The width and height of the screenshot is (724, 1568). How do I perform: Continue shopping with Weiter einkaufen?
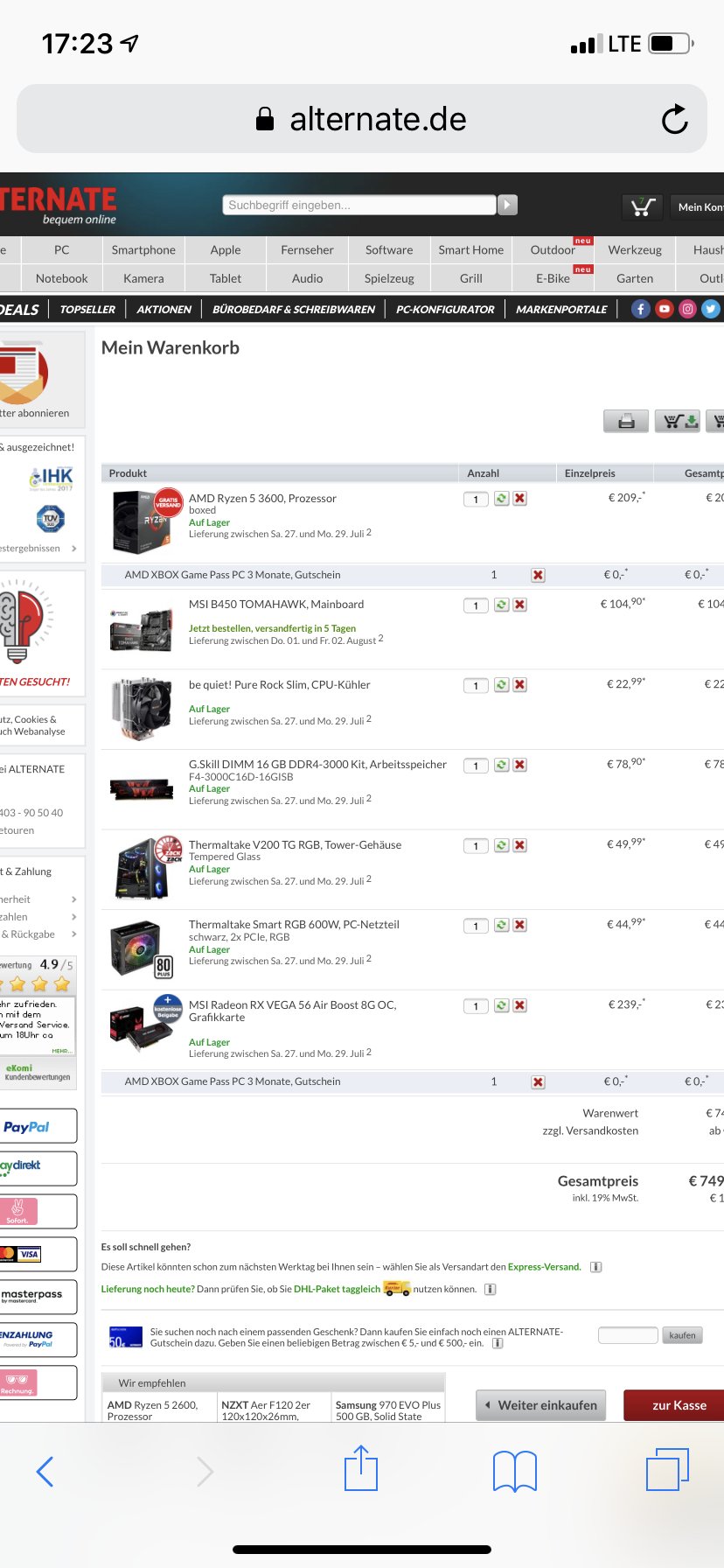(x=541, y=1405)
